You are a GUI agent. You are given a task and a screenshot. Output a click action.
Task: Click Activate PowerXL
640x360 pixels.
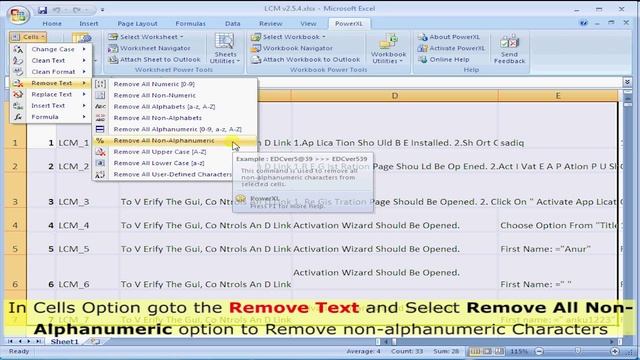click(451, 48)
